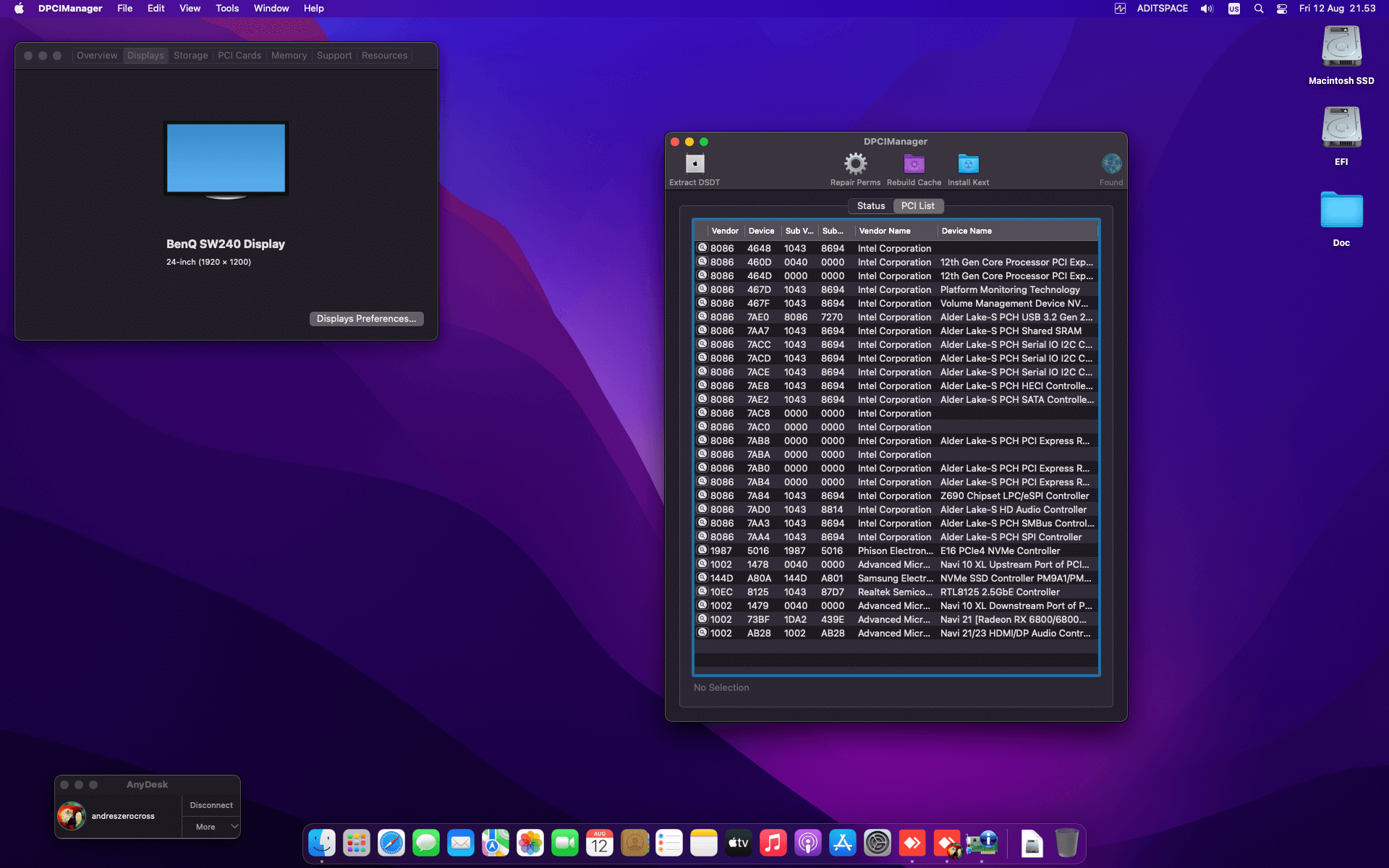Open Launchpad from the Dock
This screenshot has width=1389, height=868.
tap(356, 843)
